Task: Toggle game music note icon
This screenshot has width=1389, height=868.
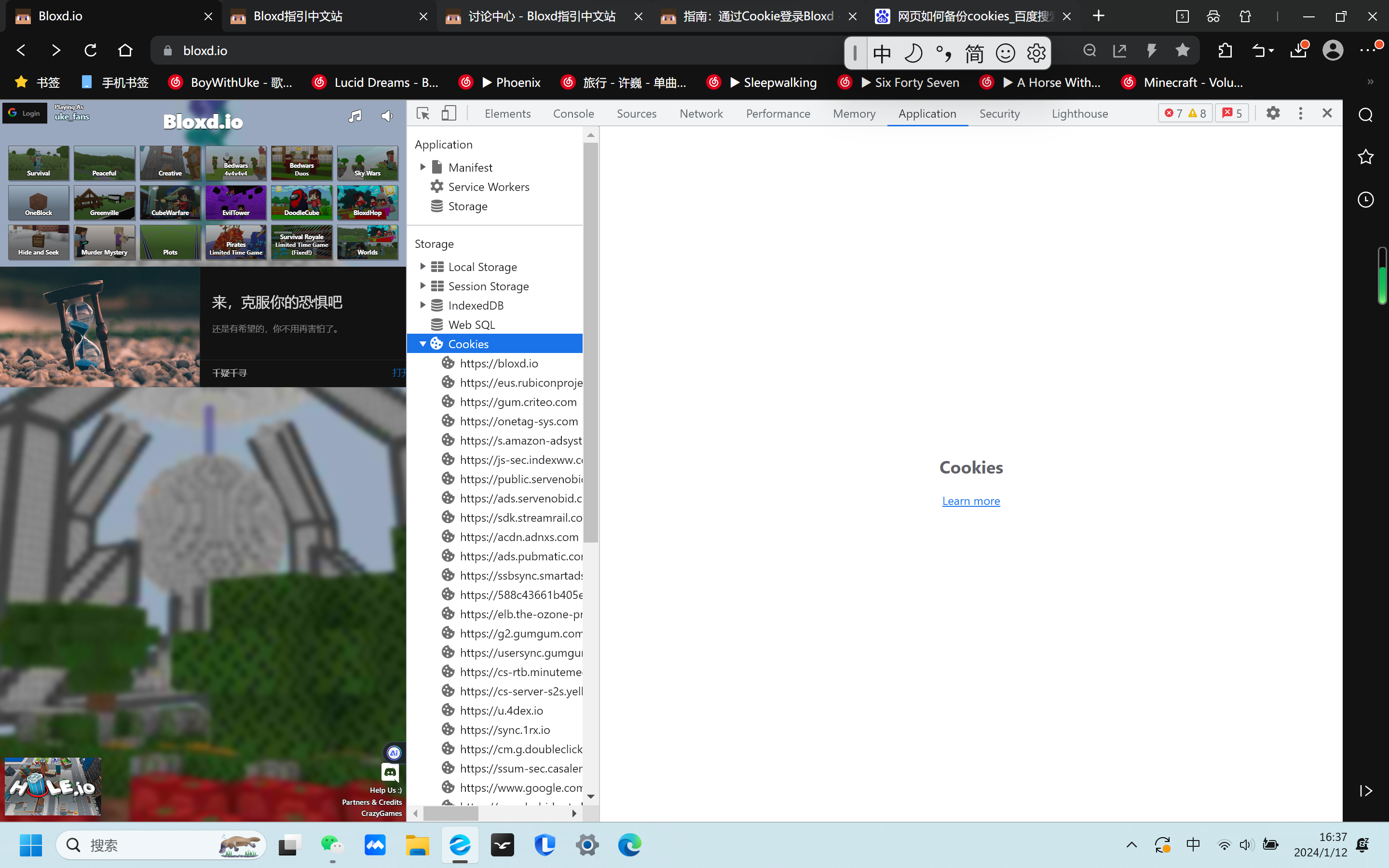Action: coord(354,117)
